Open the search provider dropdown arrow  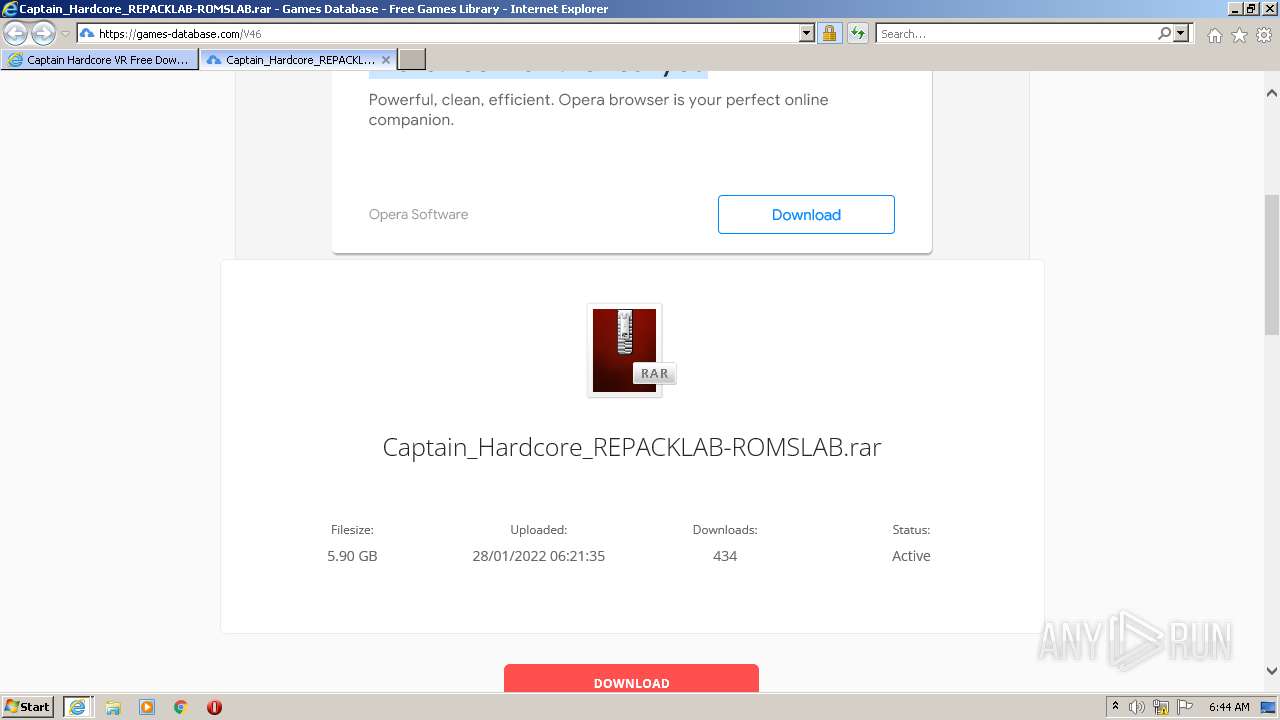(x=1181, y=34)
